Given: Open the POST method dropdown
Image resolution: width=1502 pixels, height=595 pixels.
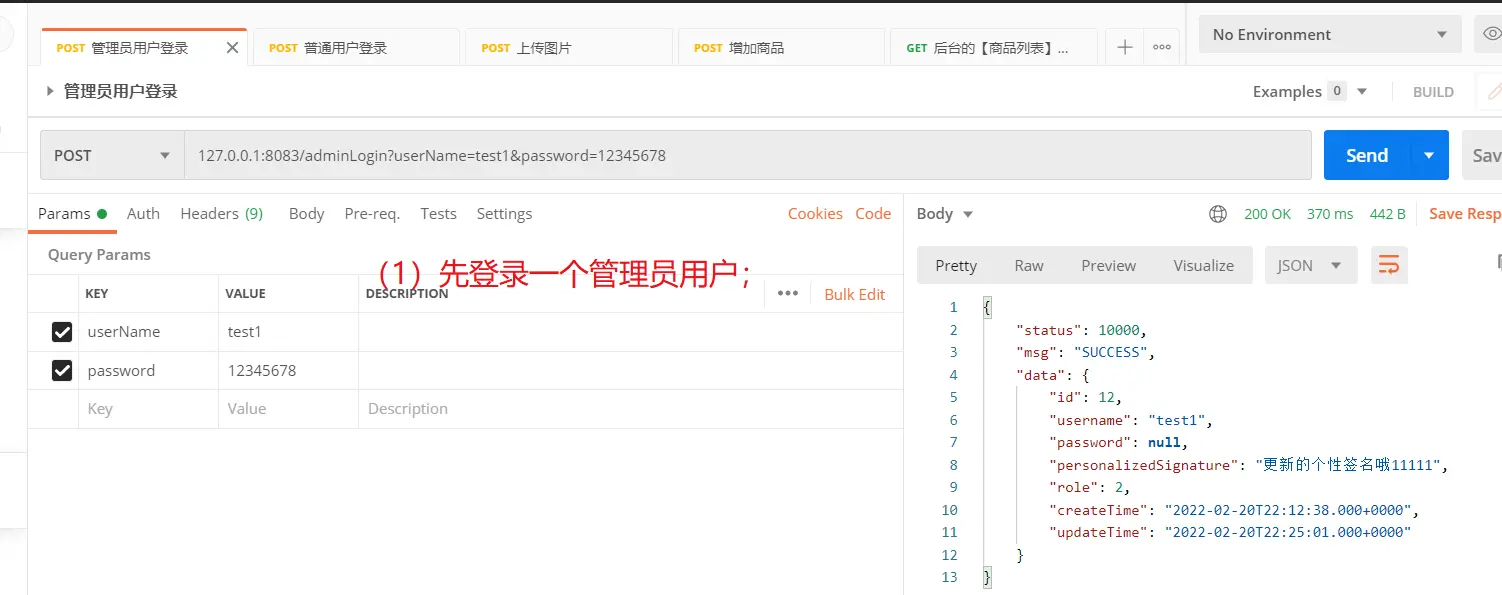Looking at the screenshot, I should point(112,156).
